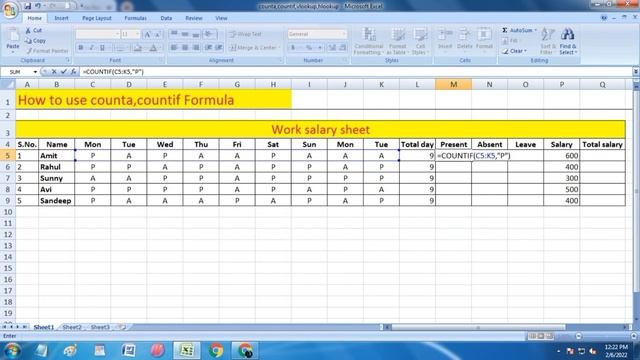
Task: Click cell with name Sandeep
Action: pos(57,200)
